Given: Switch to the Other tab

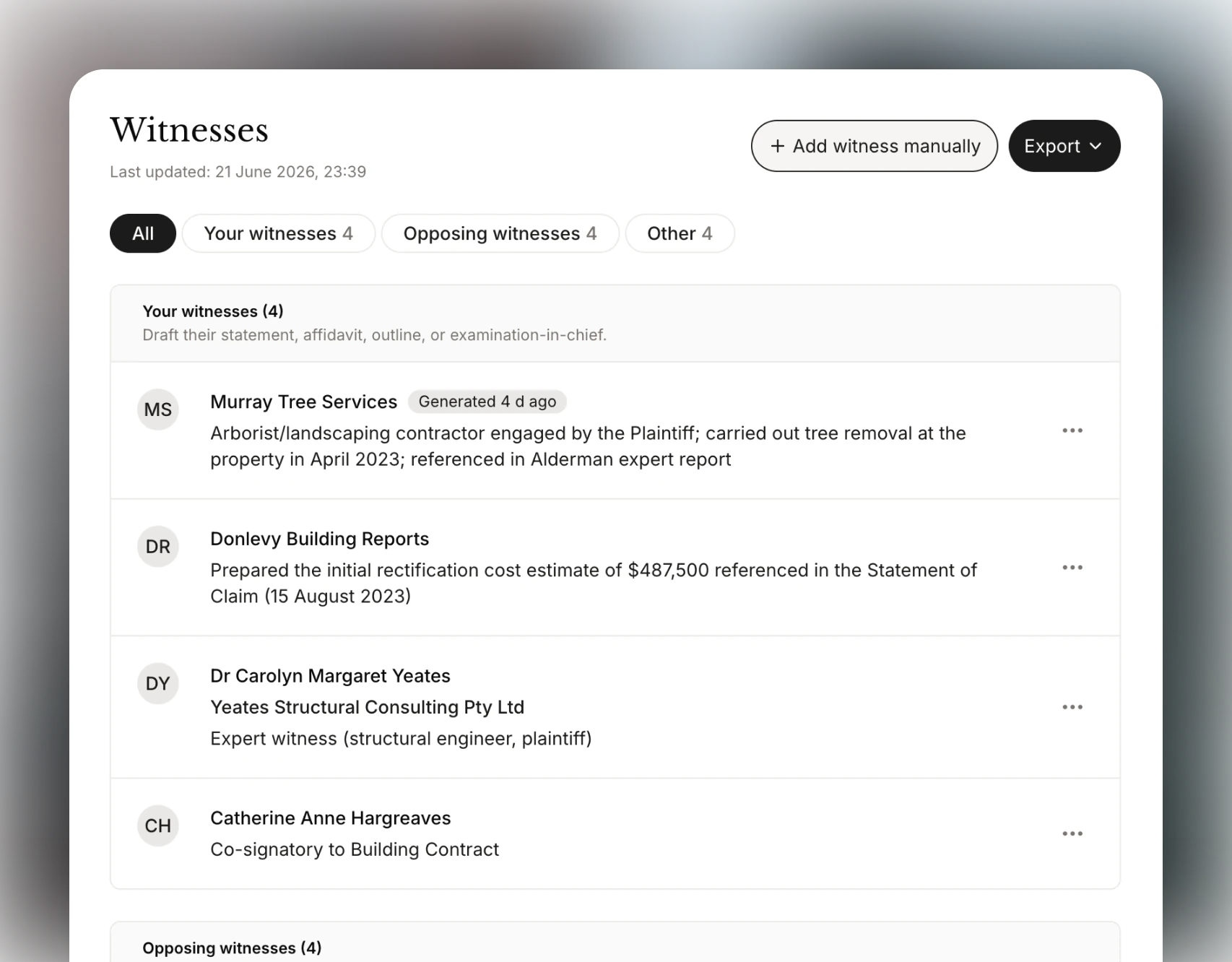Looking at the screenshot, I should click(x=680, y=233).
